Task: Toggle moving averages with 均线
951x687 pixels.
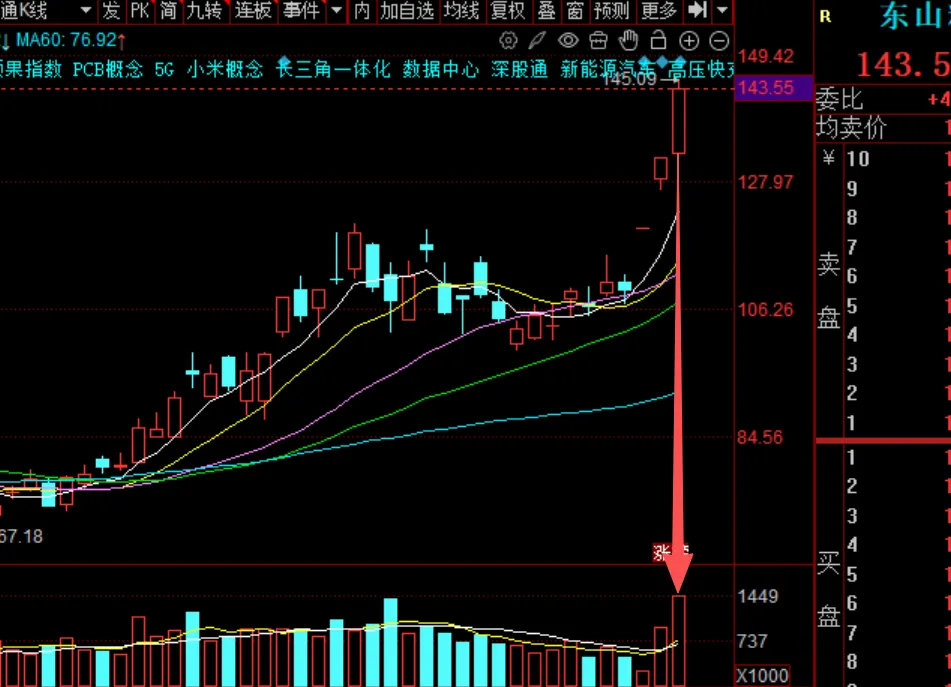Action: [x=462, y=10]
